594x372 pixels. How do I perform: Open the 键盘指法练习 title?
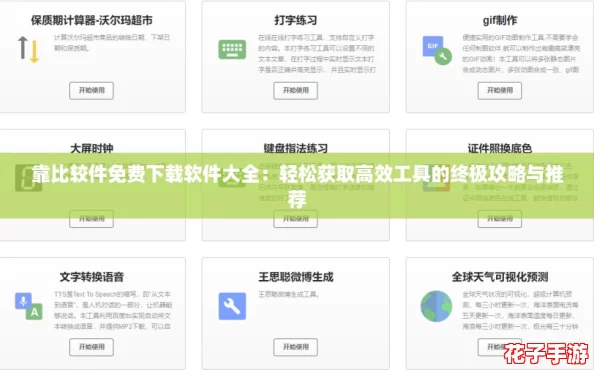point(295,148)
